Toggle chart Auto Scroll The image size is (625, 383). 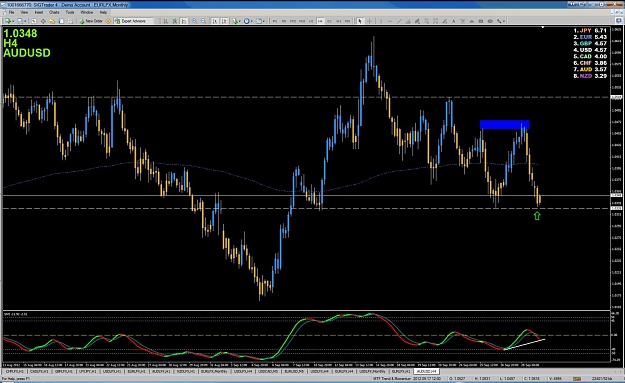click(x=215, y=21)
